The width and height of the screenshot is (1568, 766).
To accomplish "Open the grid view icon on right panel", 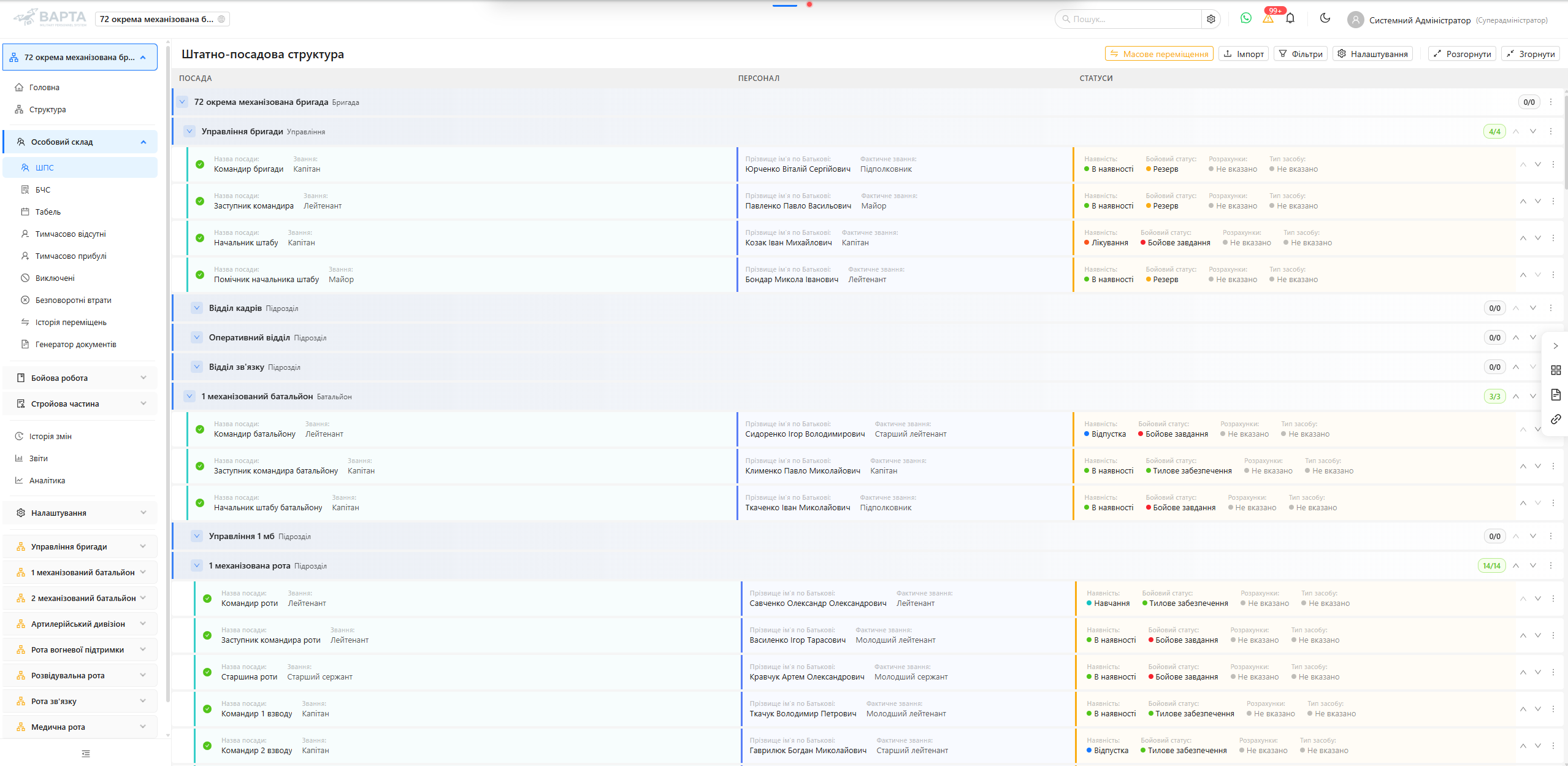I will click(1556, 370).
